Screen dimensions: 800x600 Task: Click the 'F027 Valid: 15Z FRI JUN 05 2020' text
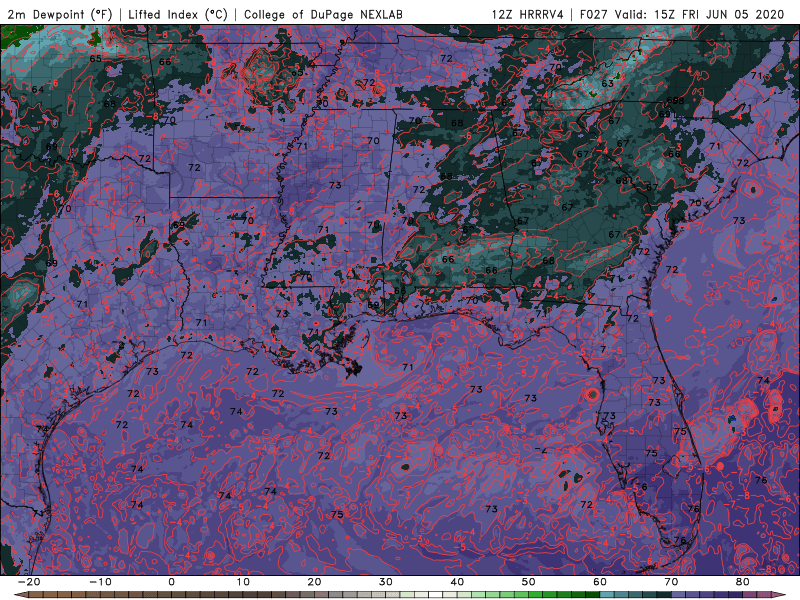click(682, 14)
